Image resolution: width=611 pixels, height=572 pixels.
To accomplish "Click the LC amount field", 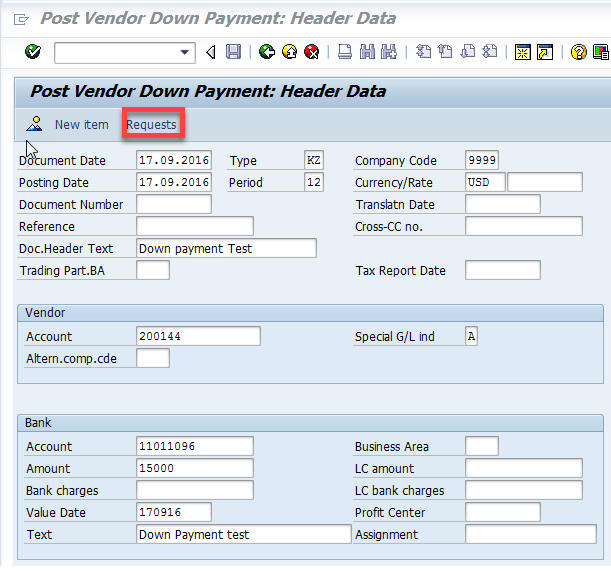I will click(x=524, y=468).
